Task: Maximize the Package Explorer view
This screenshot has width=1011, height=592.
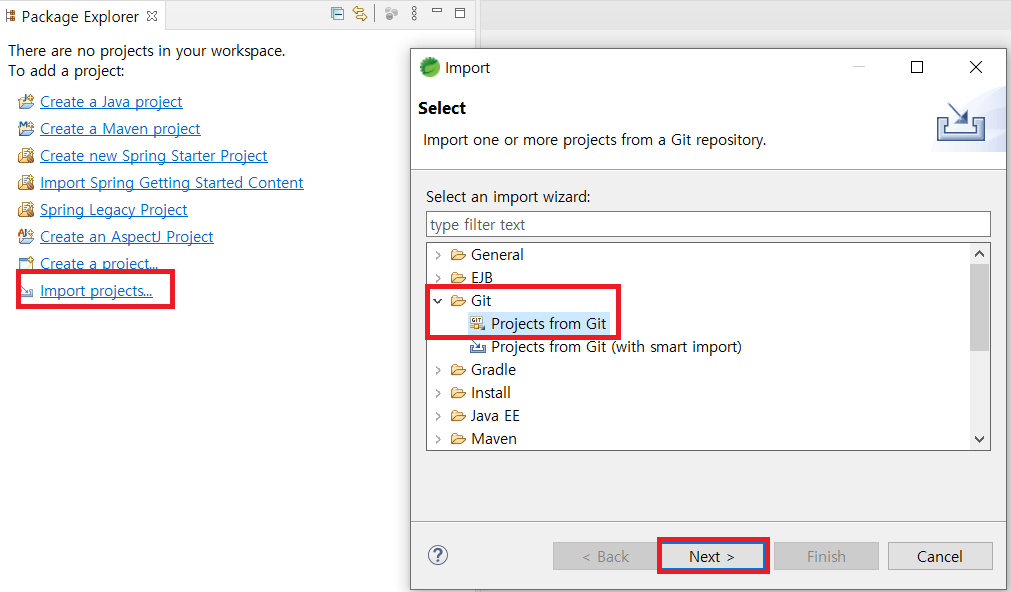Action: pos(460,13)
